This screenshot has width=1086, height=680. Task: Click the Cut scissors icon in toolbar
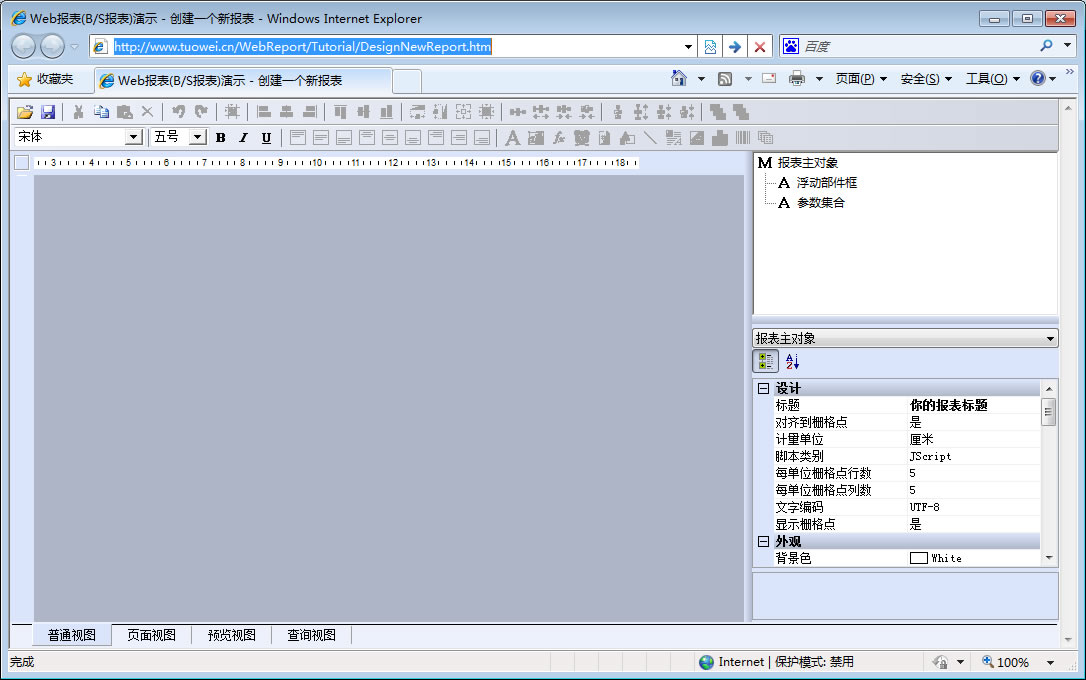point(78,112)
